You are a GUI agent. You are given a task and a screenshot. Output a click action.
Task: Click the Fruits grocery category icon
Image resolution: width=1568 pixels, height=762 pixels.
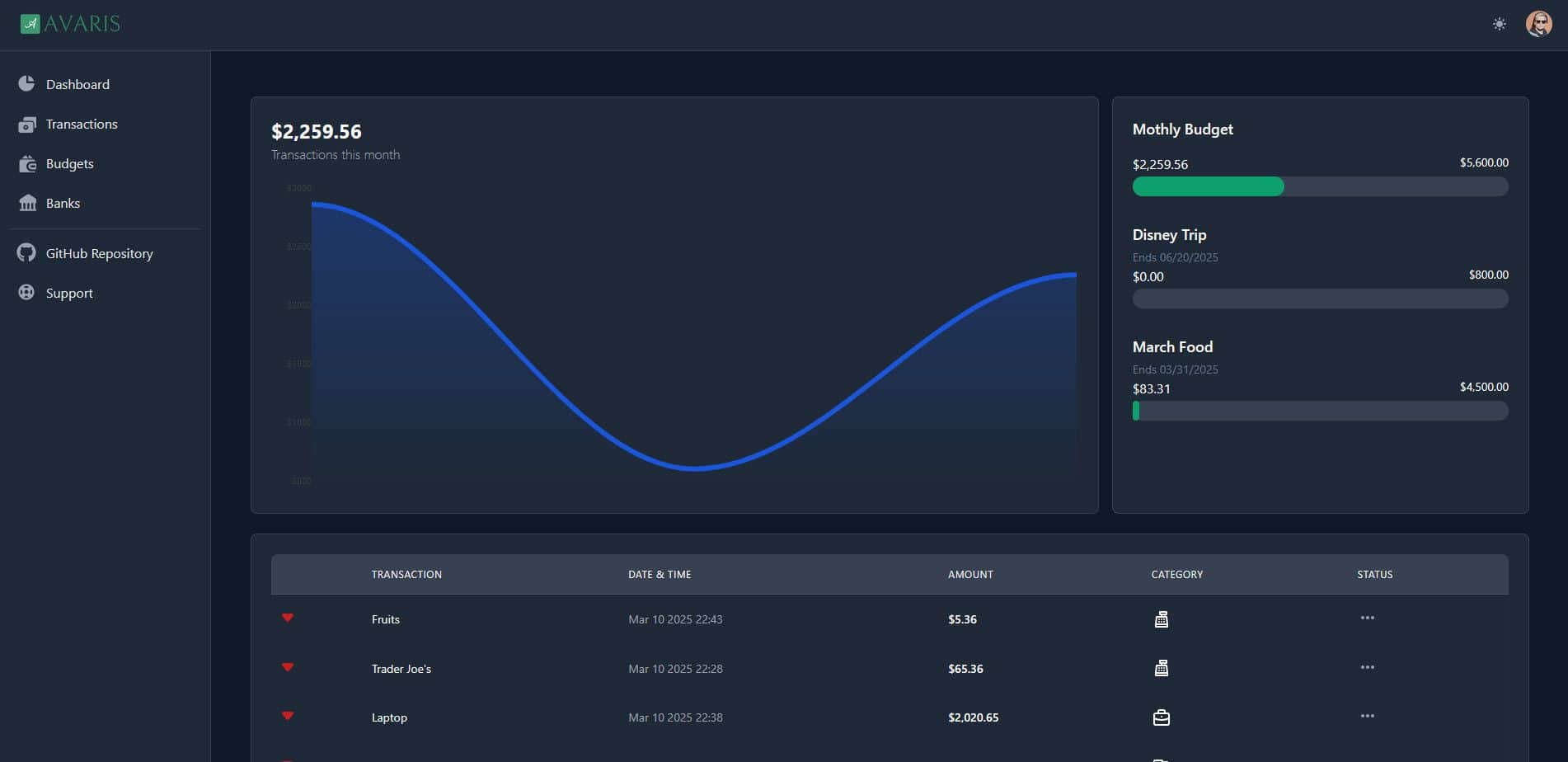point(1161,619)
